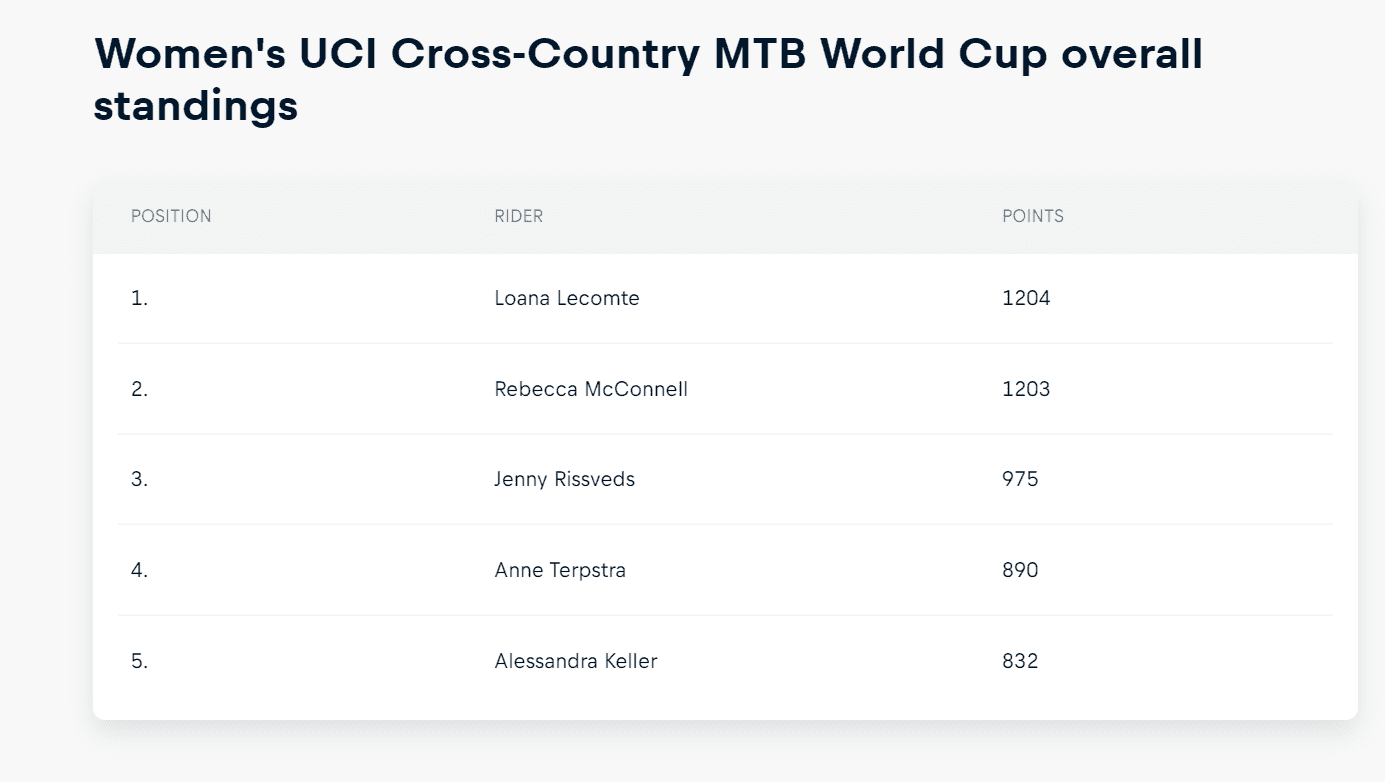Click the 832 points value
1385x782 pixels.
coord(1020,661)
